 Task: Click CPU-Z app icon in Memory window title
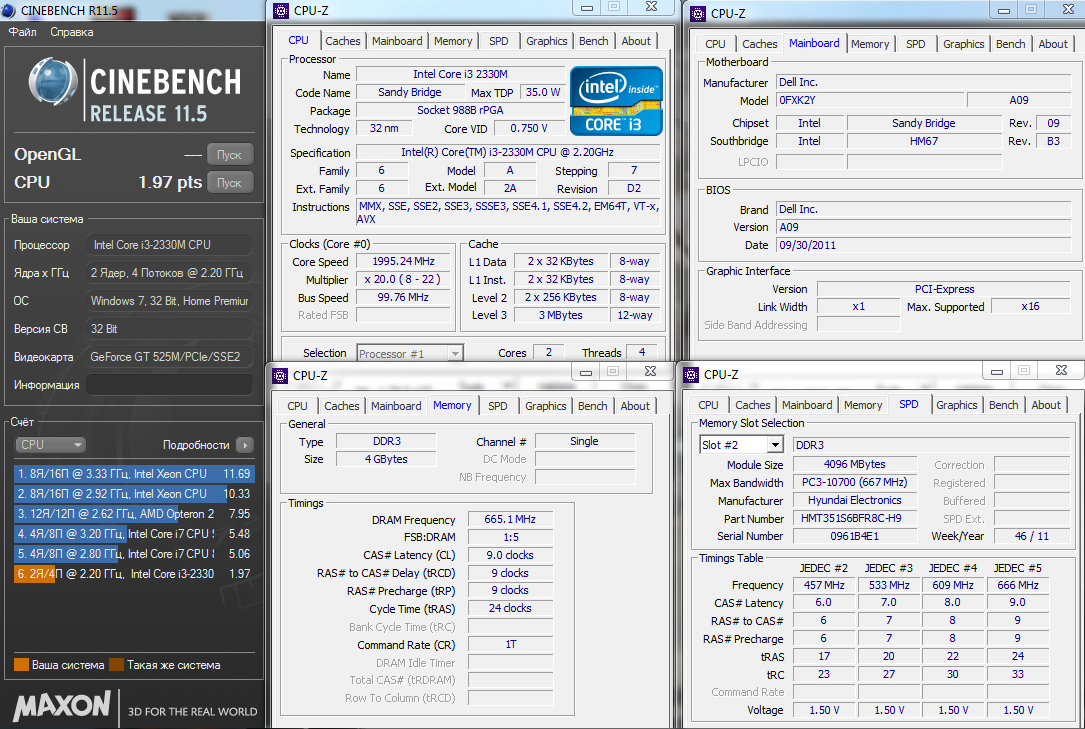point(280,375)
